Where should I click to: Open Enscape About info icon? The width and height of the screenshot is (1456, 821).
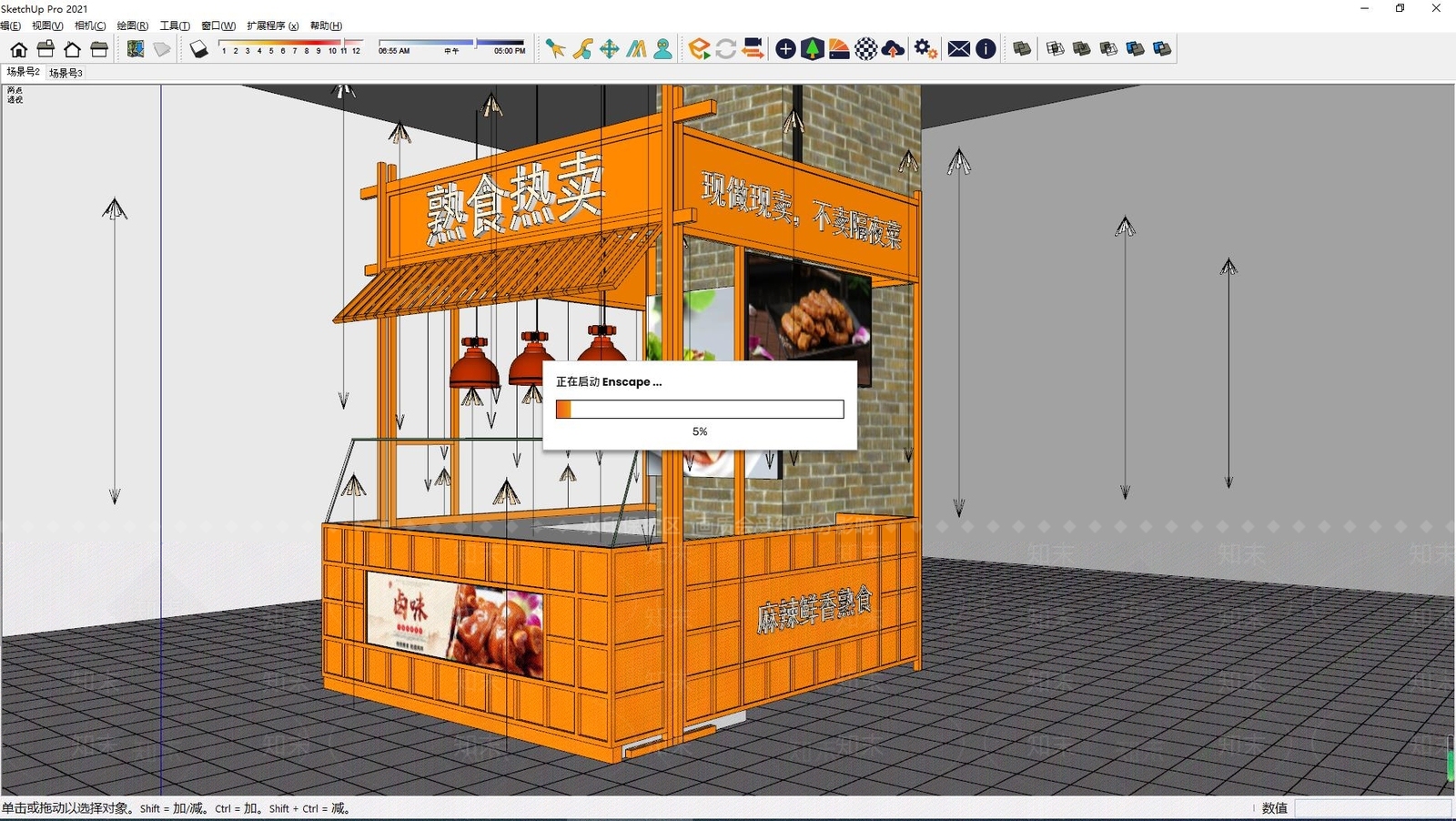[986, 49]
